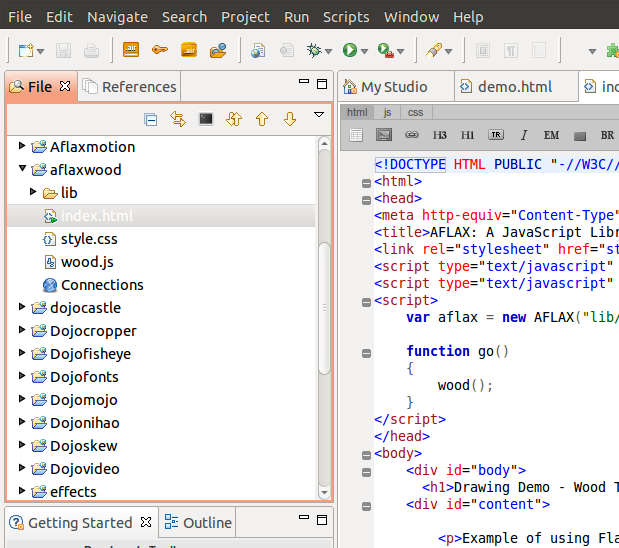Open the external tools dropdown arrow

pos(401,51)
